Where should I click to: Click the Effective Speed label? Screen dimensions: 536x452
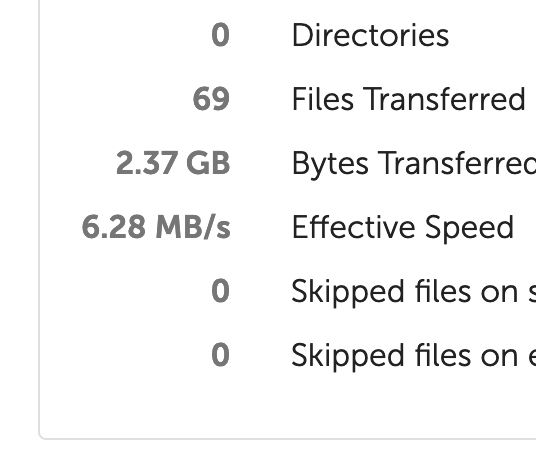pyautogui.click(x=403, y=228)
